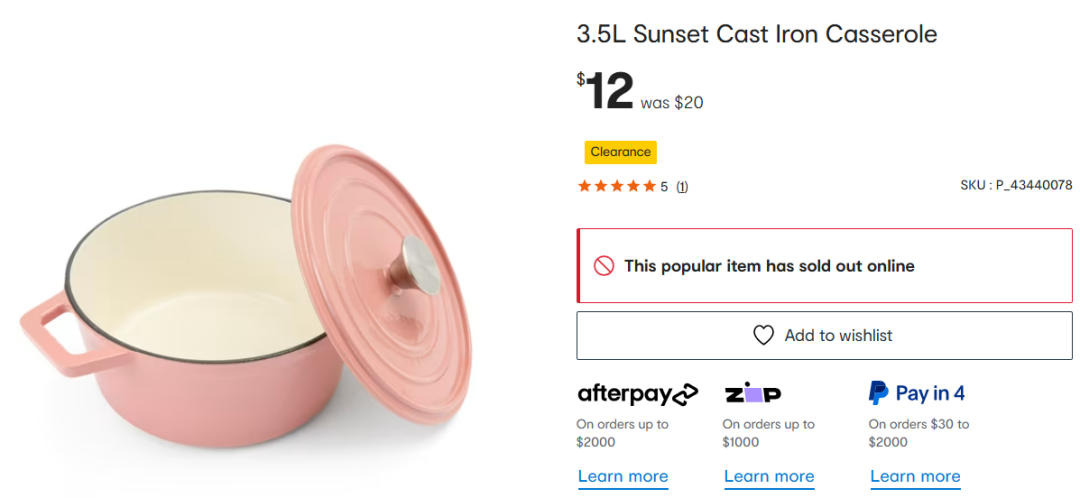Click the 3.5L Sunset Cast Iron Casserole title

pyautogui.click(x=756, y=34)
